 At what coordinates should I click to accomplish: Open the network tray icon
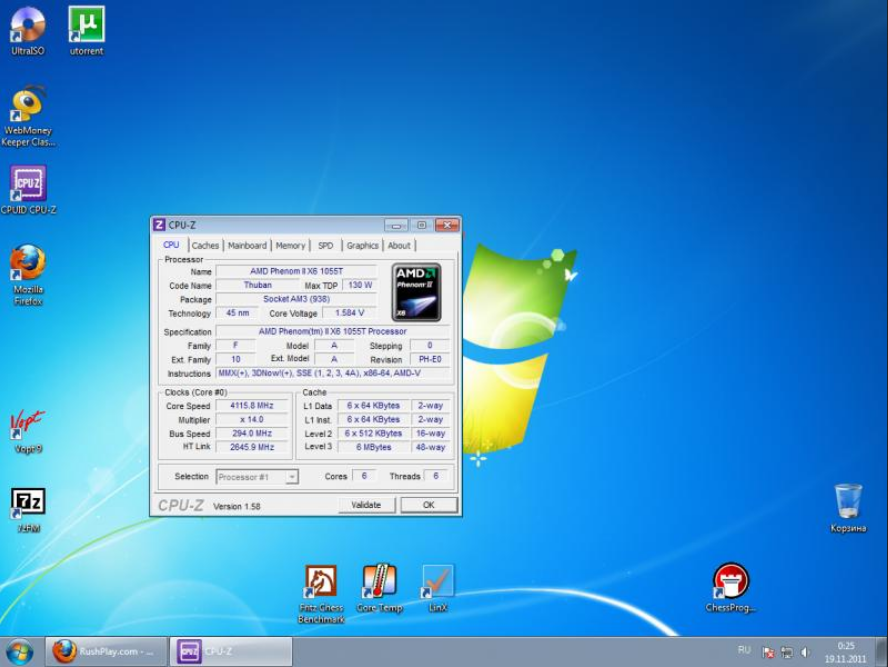787,652
